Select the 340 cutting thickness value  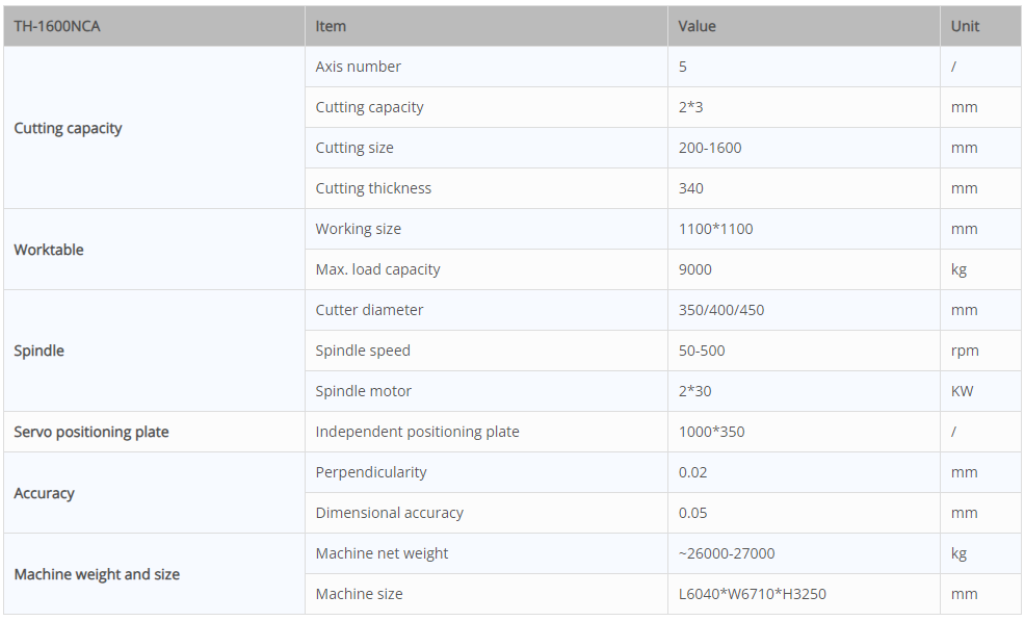pos(691,188)
